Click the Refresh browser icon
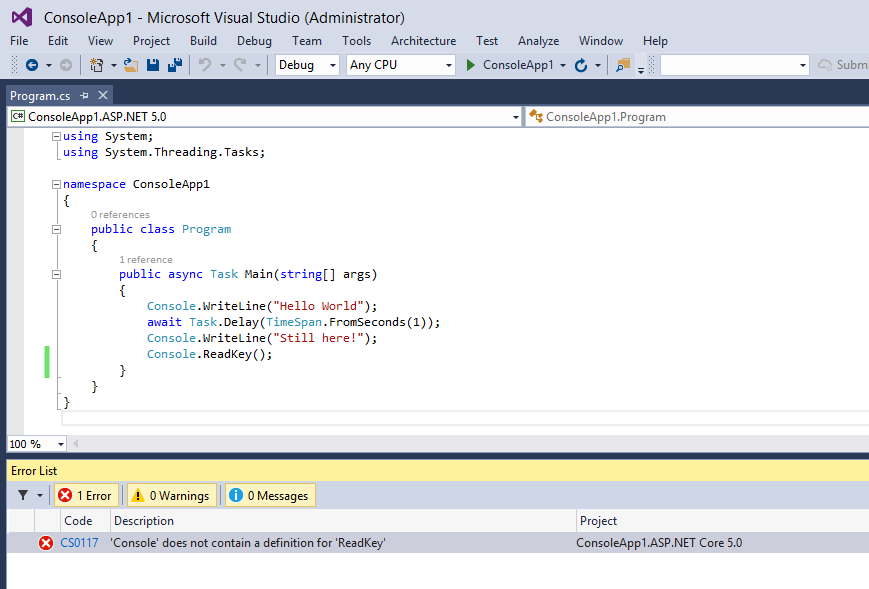The height and width of the screenshot is (589, 869). pyautogui.click(x=581, y=65)
